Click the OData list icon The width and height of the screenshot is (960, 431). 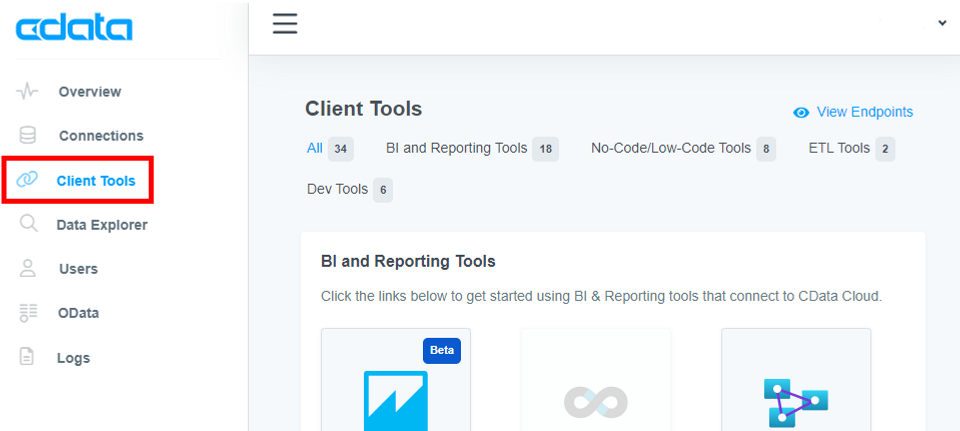pyautogui.click(x=28, y=313)
